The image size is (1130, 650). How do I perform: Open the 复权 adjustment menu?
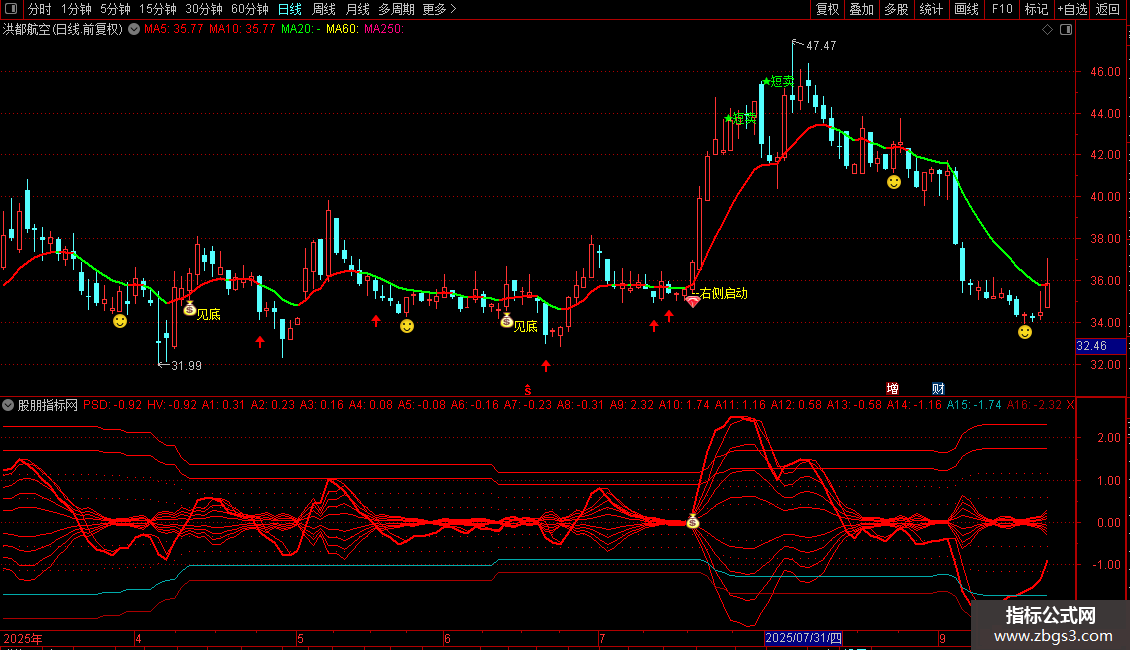tap(827, 9)
